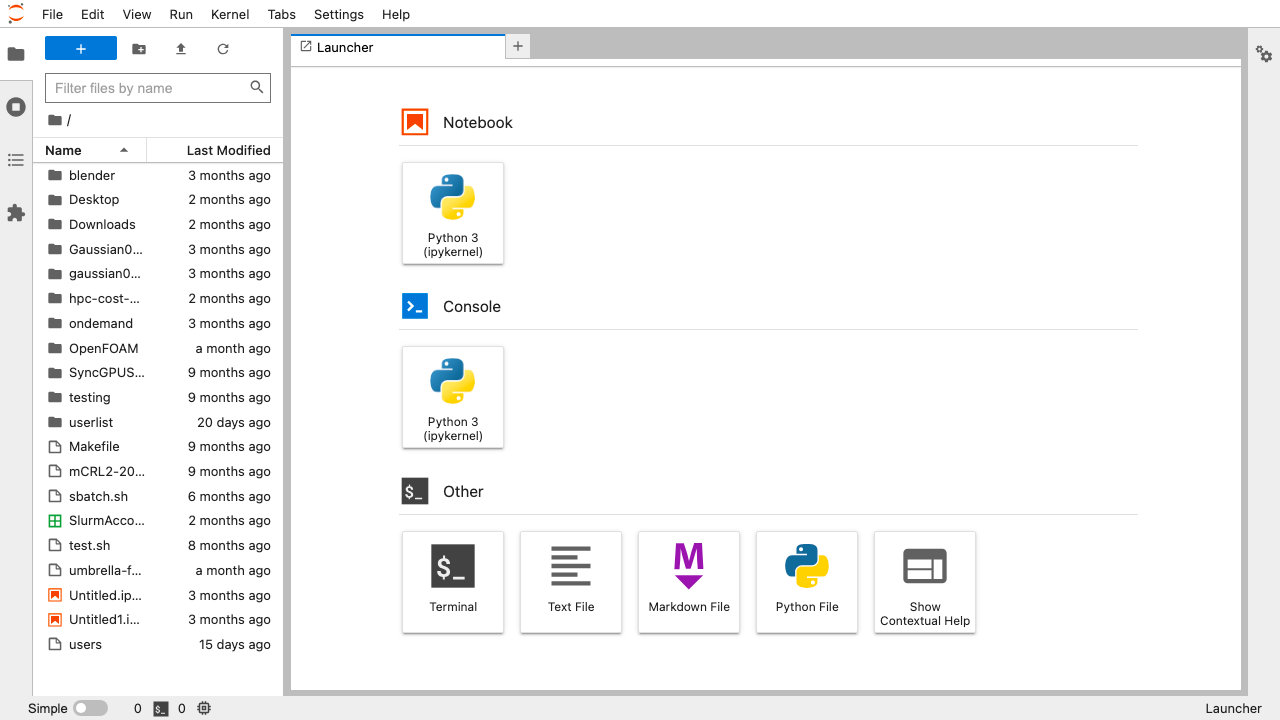This screenshot has height=720, width=1280.
Task: Click the Show Contextual Help card
Action: coord(925,582)
